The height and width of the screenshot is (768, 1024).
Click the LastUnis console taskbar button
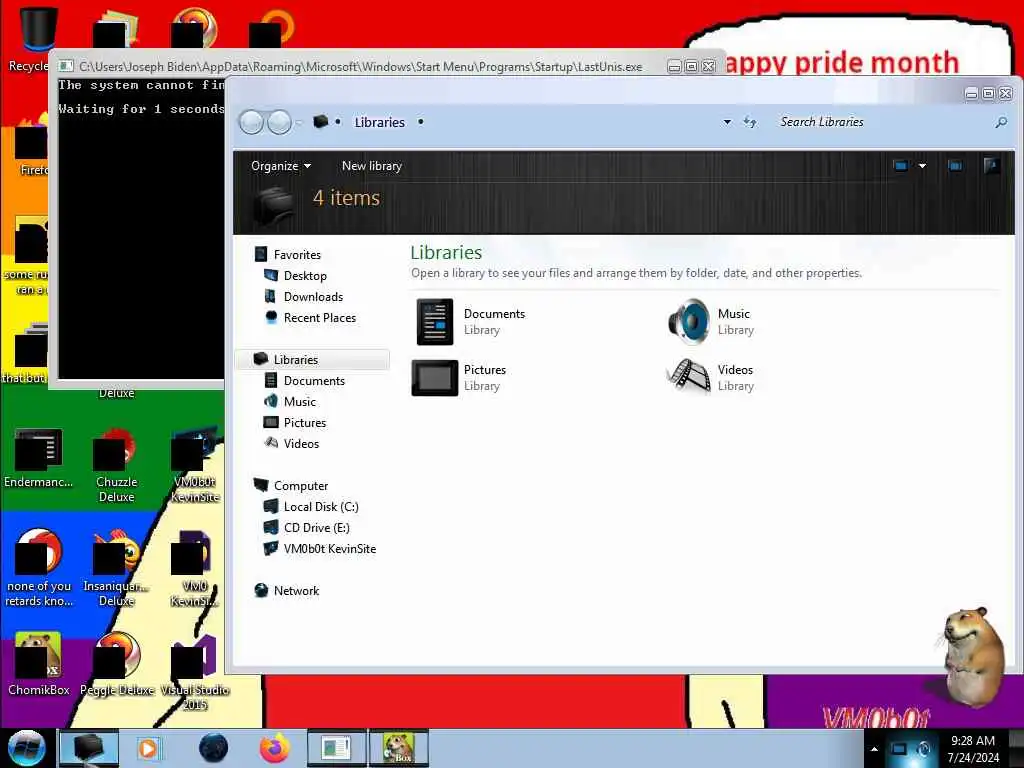coord(336,748)
